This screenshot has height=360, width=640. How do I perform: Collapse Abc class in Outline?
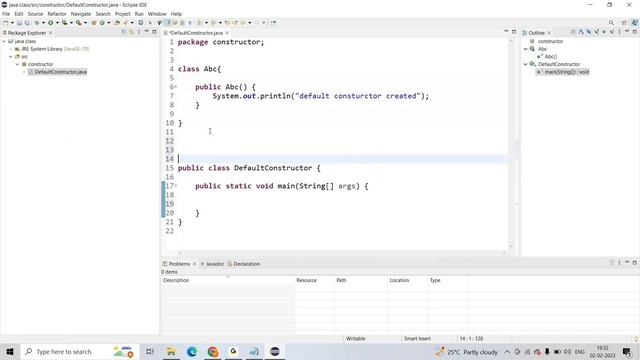526,49
